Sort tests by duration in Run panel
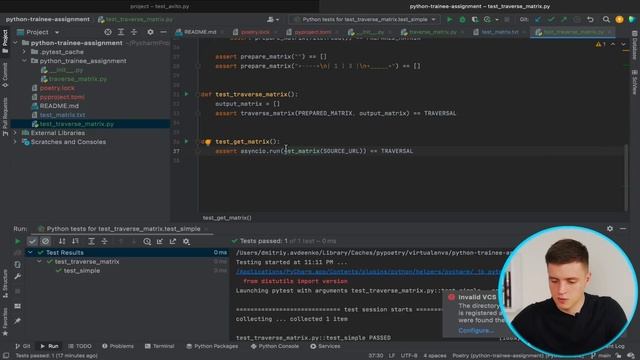The height and width of the screenshot is (360, 640). [75, 241]
